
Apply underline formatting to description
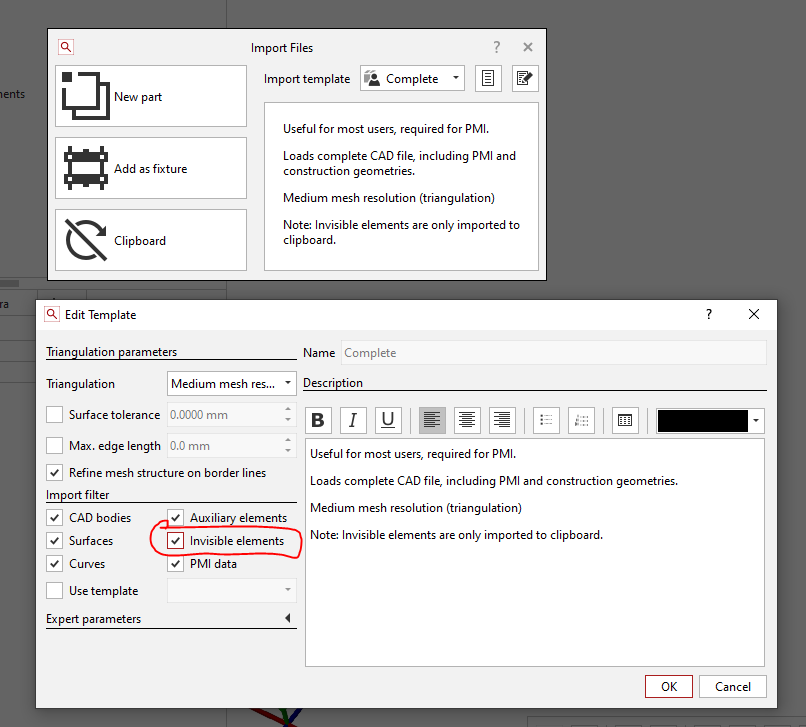click(x=388, y=421)
